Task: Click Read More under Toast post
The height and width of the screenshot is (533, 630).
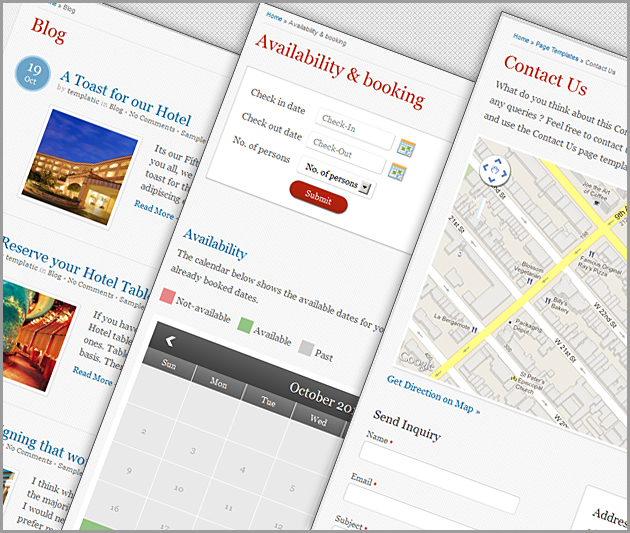Action: coord(154,210)
